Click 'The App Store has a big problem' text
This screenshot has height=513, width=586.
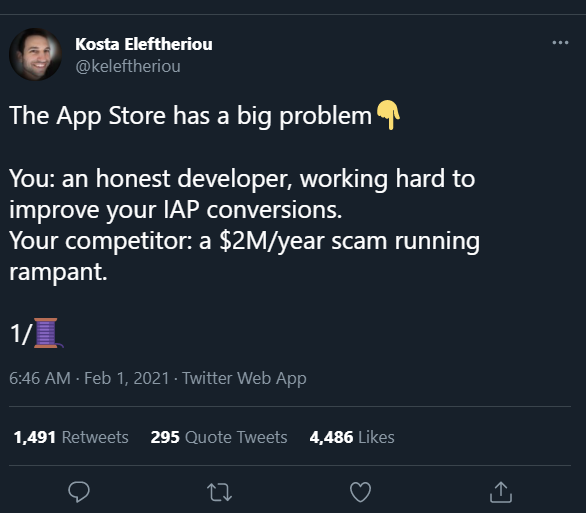[190, 116]
